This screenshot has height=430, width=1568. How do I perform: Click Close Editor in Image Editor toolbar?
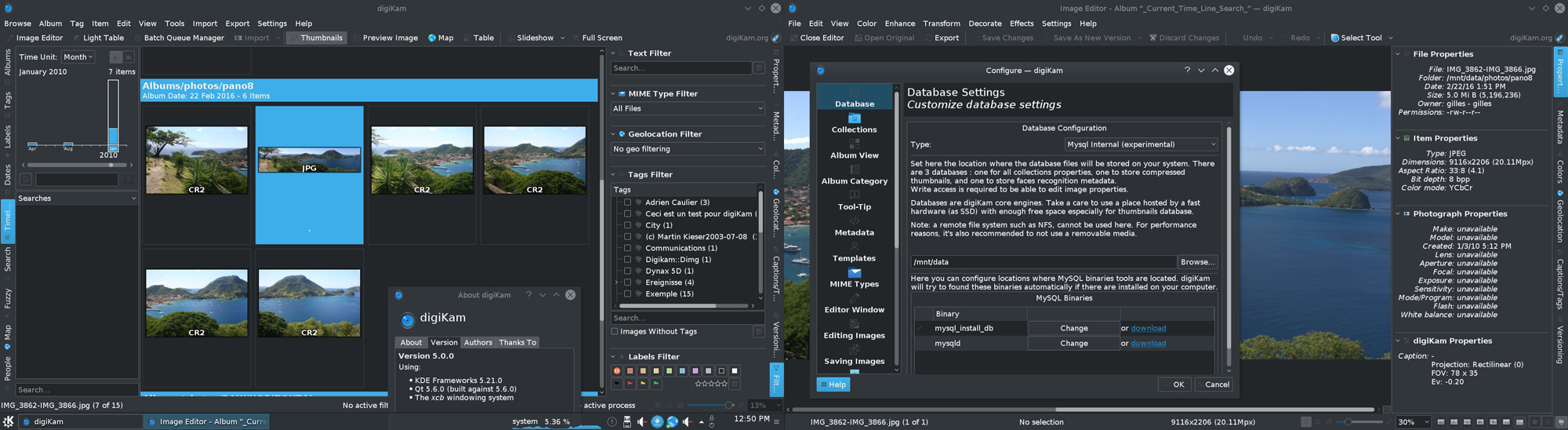[x=817, y=38]
